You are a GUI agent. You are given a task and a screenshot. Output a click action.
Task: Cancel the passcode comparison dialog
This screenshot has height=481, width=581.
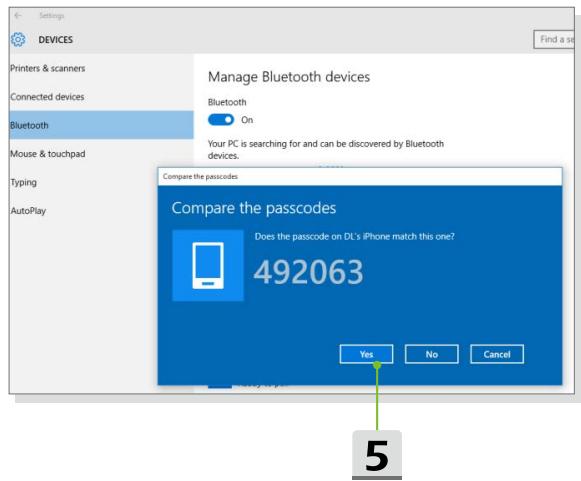[x=497, y=354]
